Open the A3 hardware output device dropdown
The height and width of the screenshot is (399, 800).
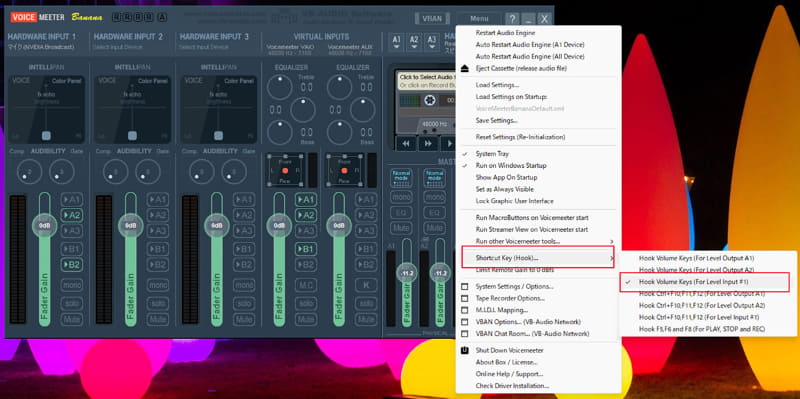pos(432,41)
